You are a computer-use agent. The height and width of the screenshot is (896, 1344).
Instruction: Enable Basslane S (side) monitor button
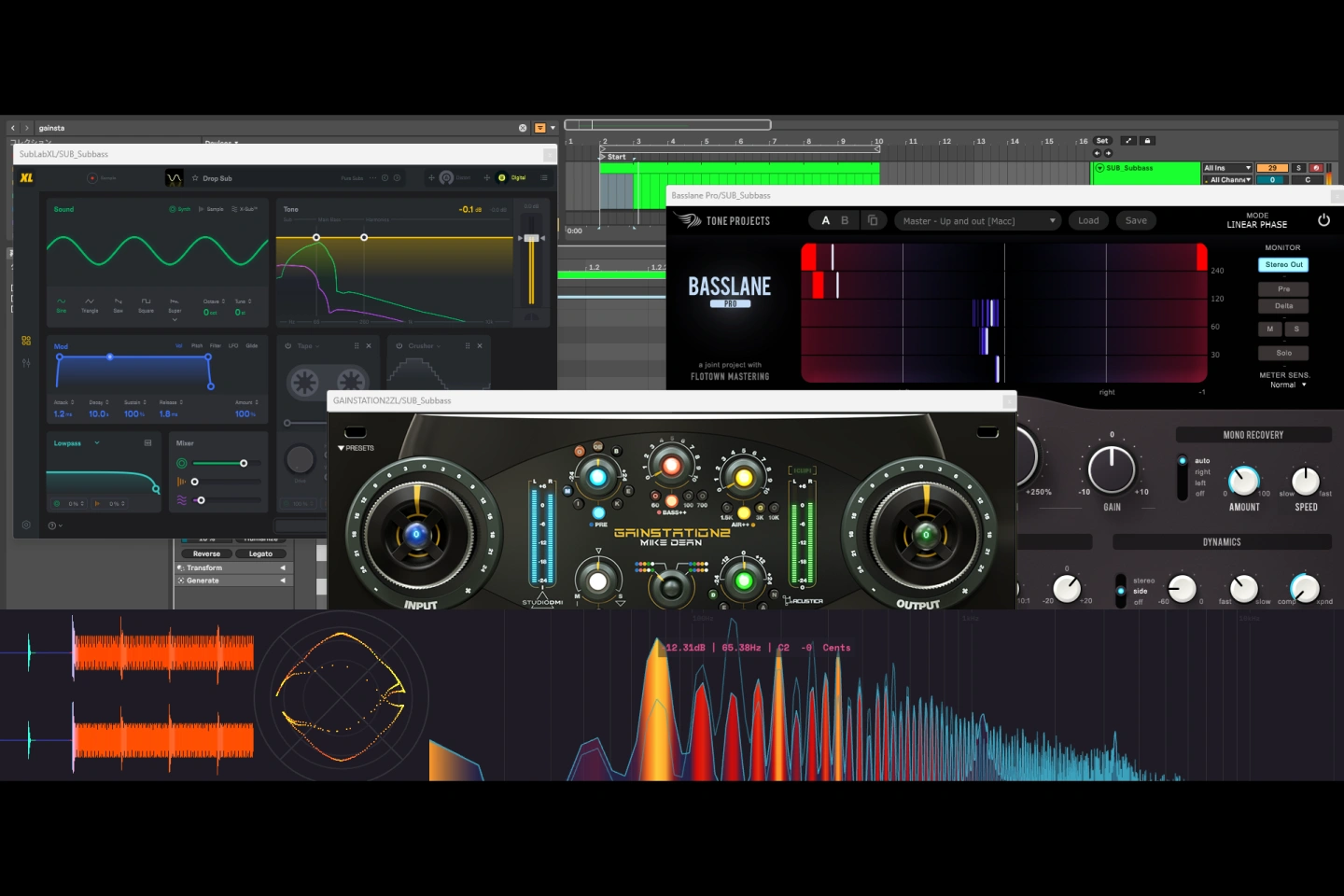1296,329
